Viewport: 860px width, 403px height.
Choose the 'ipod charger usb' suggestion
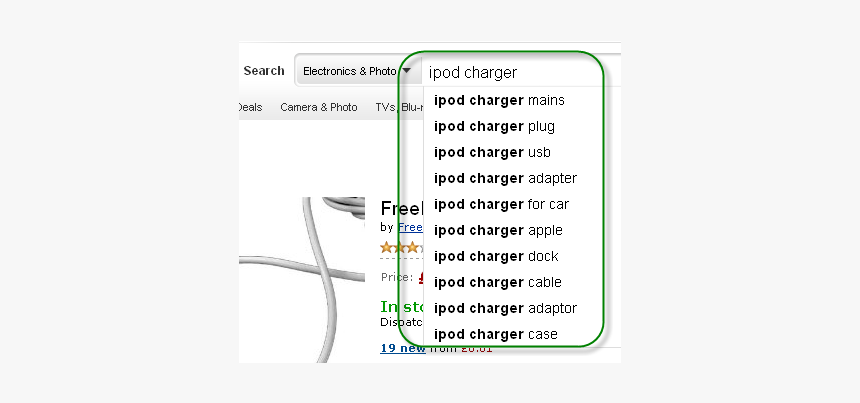click(492, 152)
